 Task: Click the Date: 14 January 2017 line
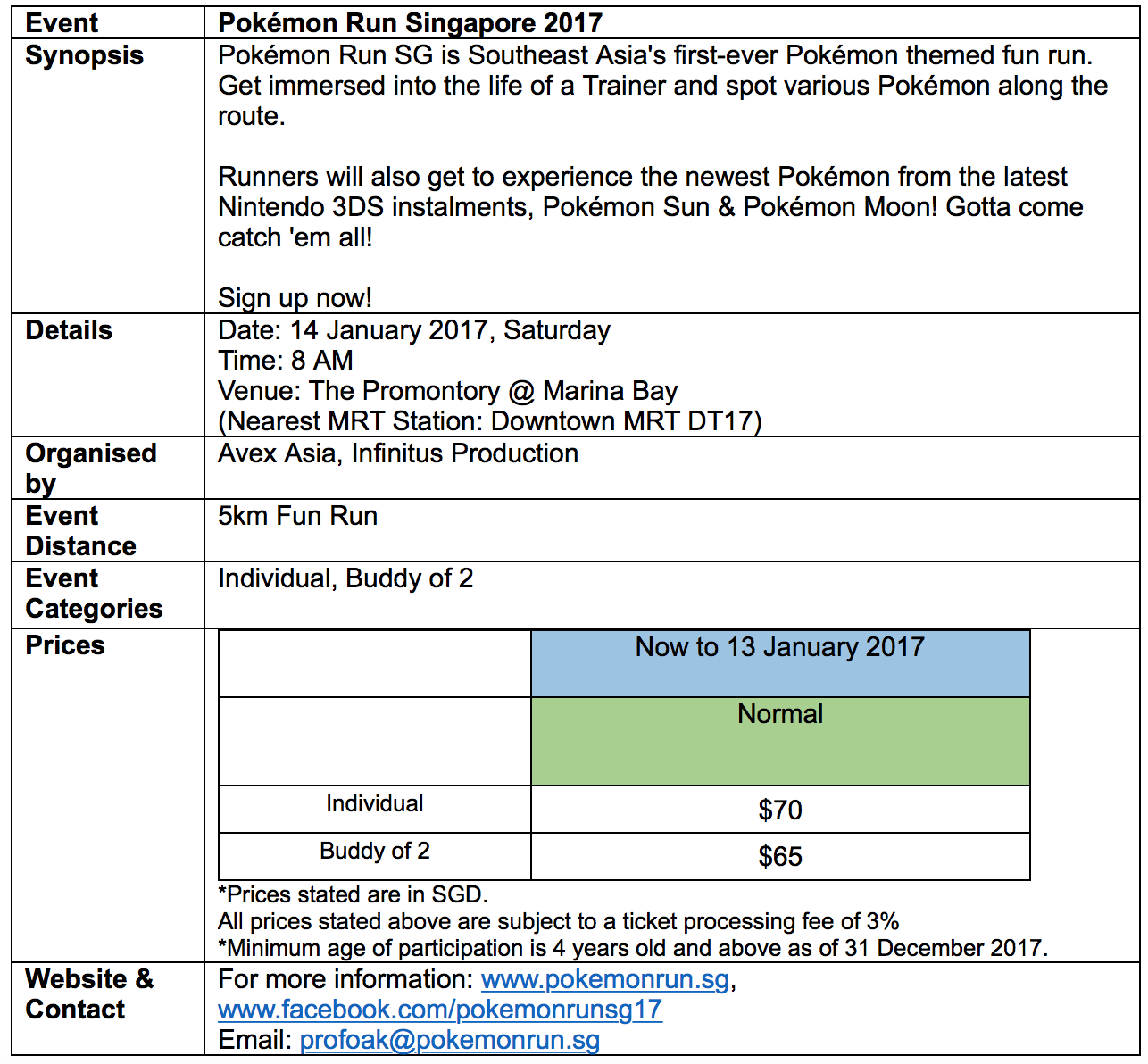coord(413,330)
